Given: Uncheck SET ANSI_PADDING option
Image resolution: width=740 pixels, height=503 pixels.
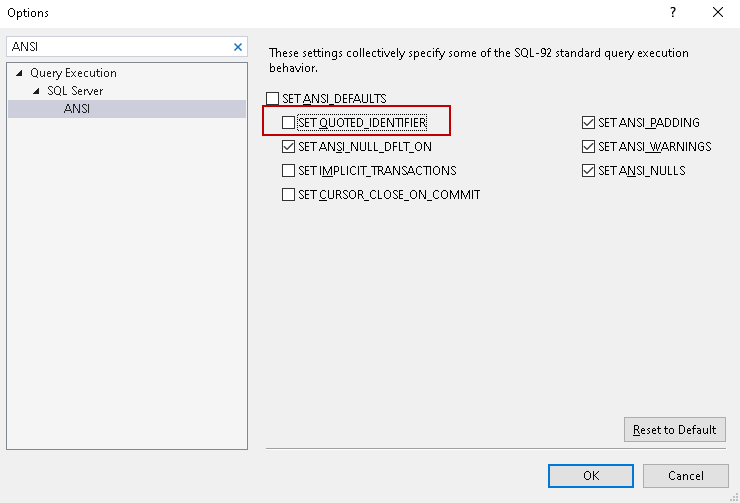Looking at the screenshot, I should coord(589,123).
